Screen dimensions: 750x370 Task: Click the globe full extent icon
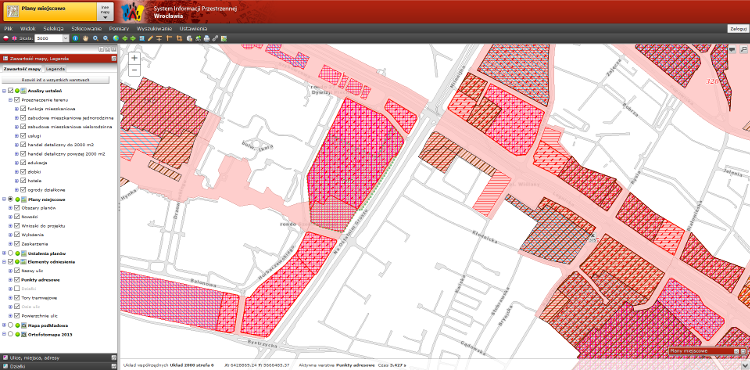[116, 38]
